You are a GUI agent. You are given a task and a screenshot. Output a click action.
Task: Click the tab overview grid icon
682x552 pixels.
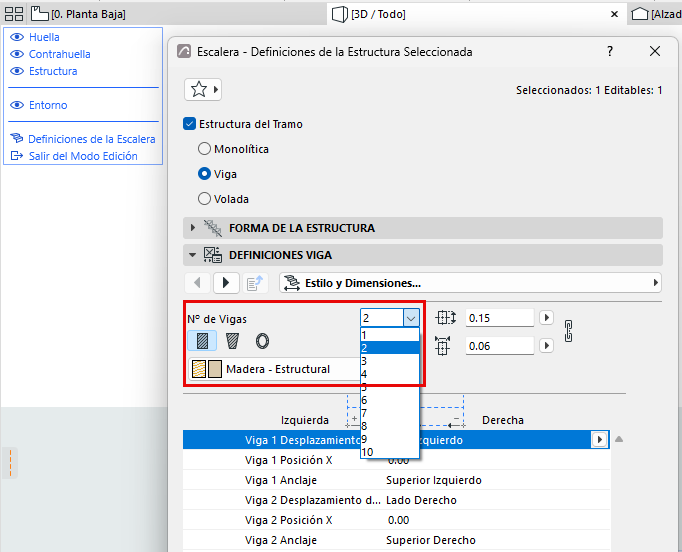coord(14,14)
